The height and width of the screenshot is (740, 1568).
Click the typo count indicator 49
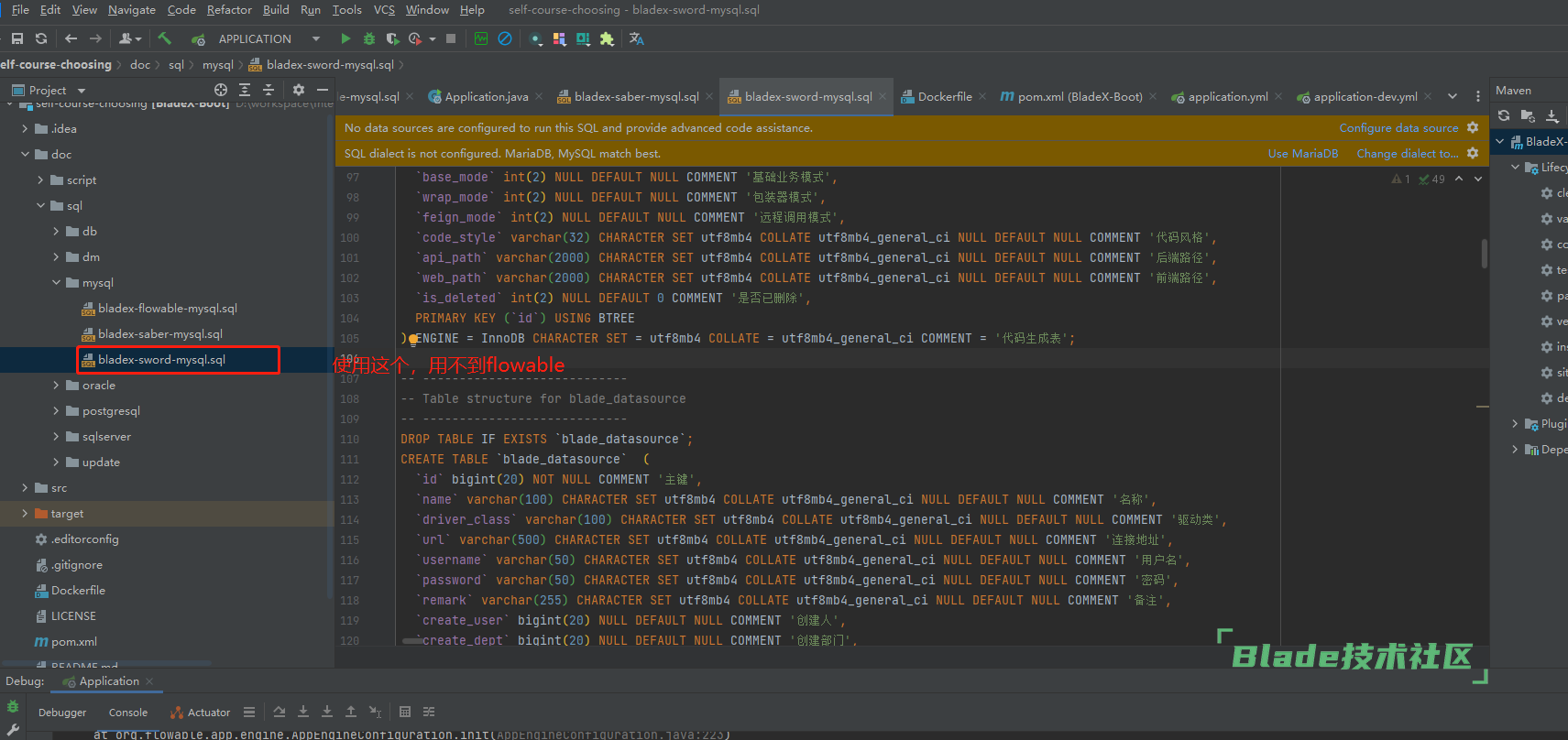tap(1431, 180)
